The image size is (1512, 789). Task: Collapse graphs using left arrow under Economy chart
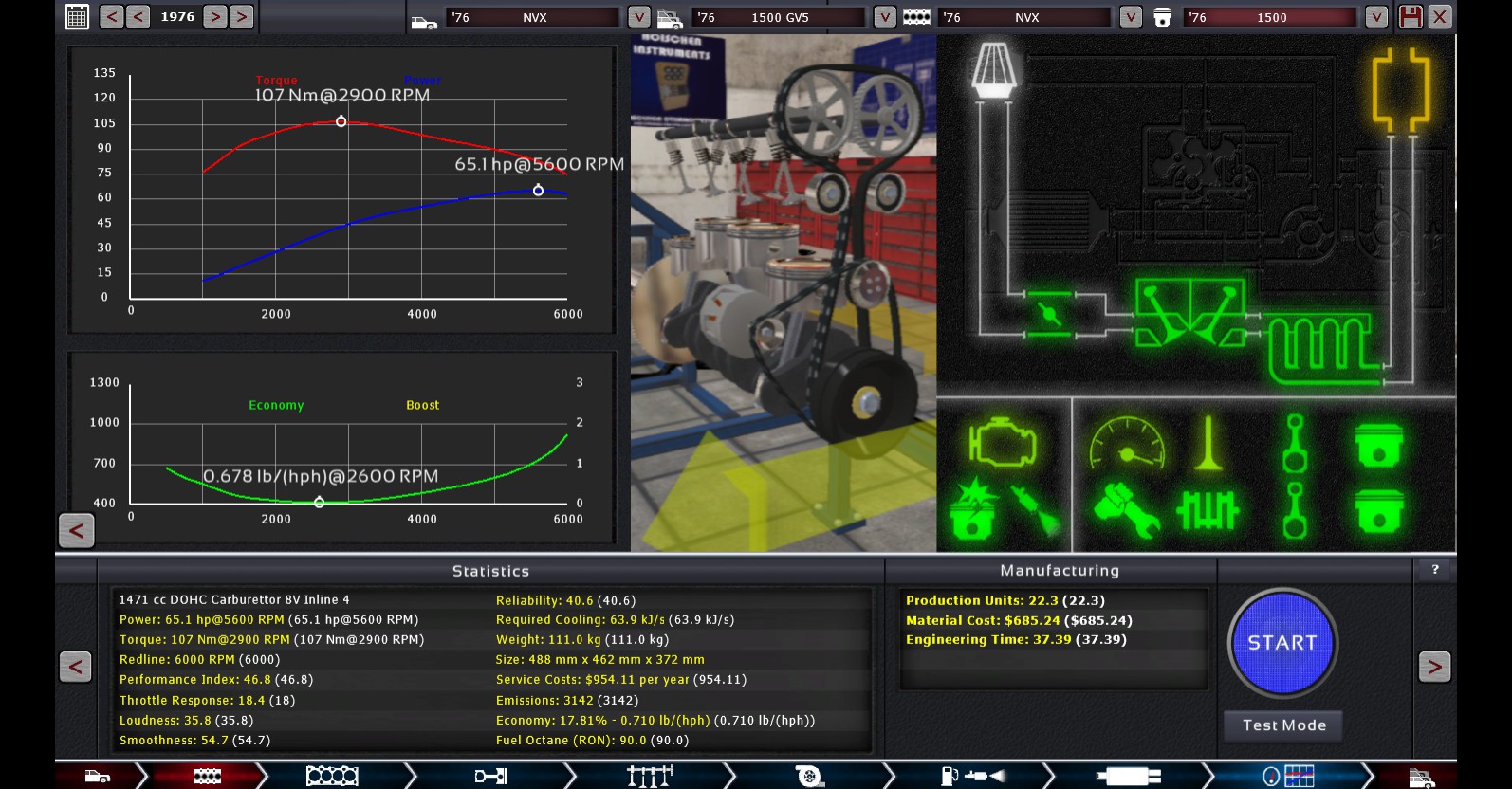[77, 530]
